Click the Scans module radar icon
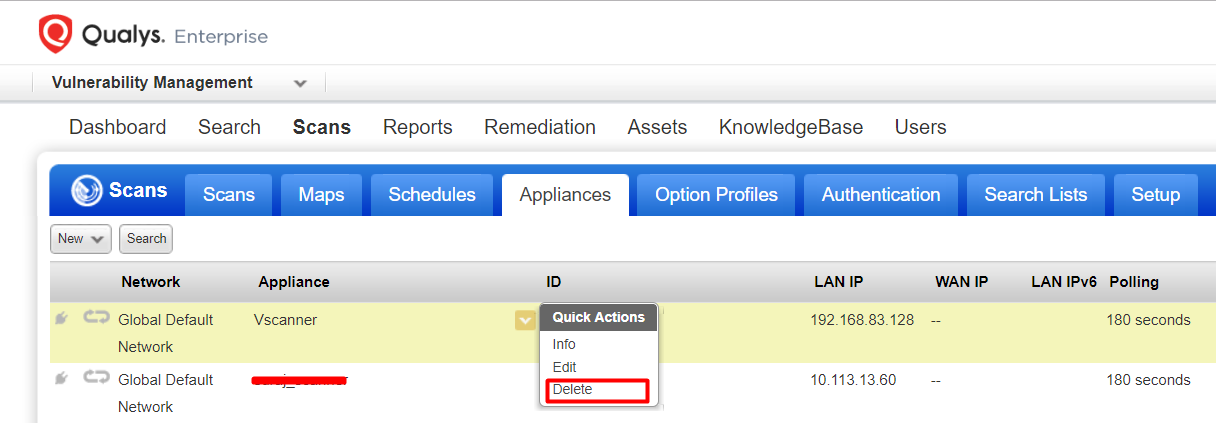 [88, 191]
